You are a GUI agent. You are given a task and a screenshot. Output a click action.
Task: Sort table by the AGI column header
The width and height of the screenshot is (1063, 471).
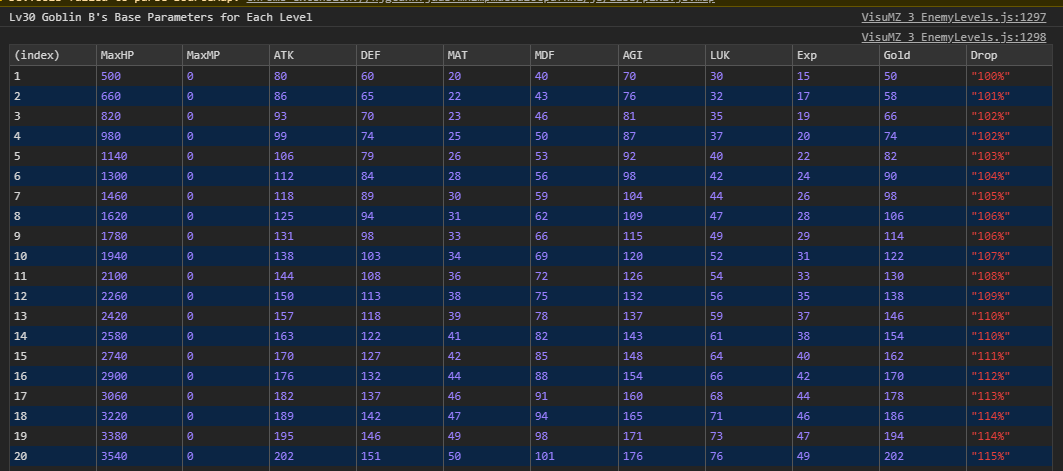tap(631, 55)
